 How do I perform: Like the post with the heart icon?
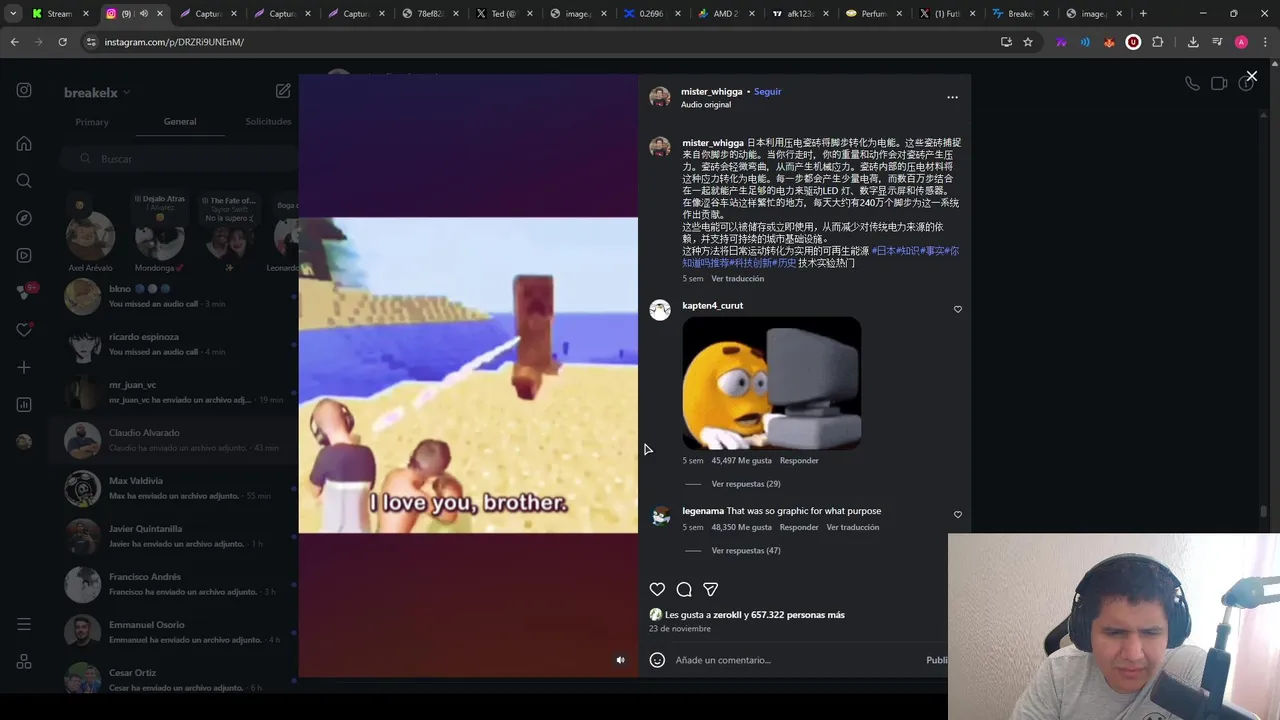pos(657,590)
